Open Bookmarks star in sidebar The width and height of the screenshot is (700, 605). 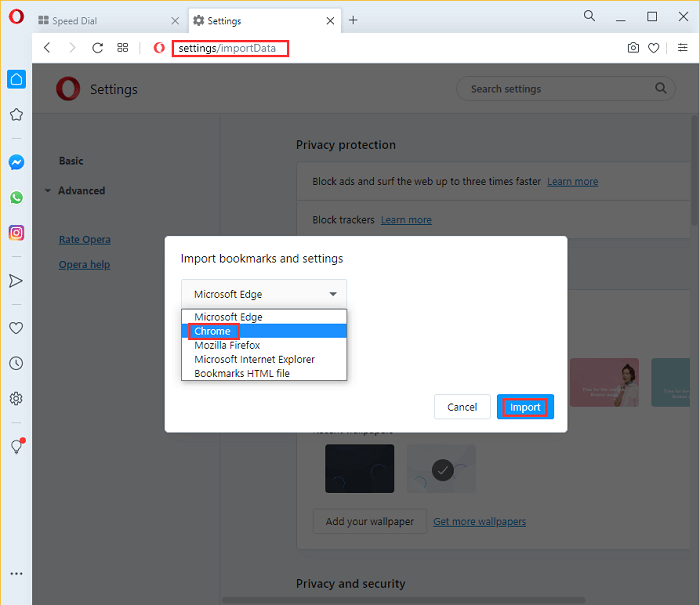[16, 115]
